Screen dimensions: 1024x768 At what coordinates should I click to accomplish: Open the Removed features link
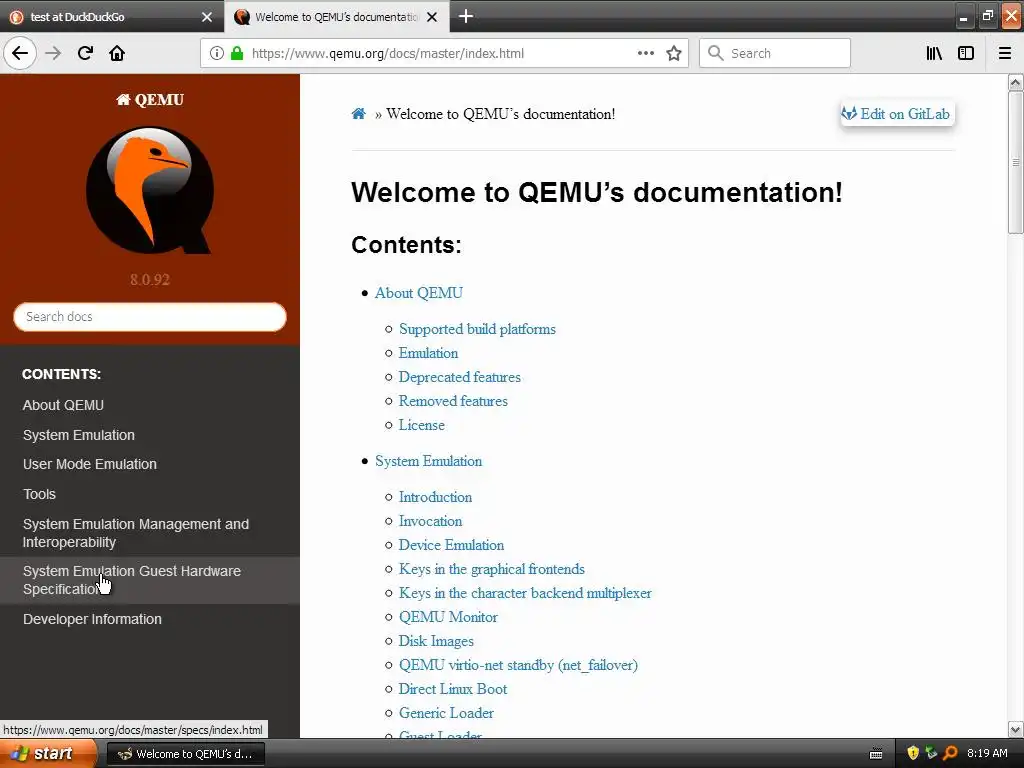[x=453, y=401]
